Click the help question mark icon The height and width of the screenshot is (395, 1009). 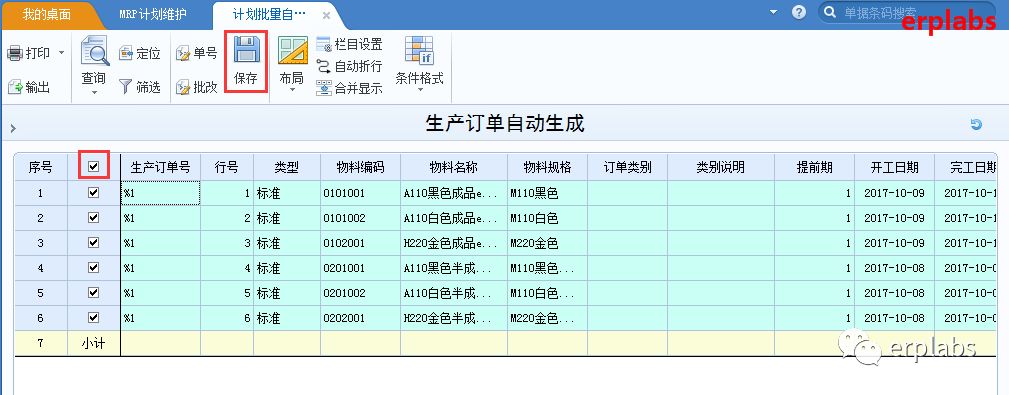point(799,12)
